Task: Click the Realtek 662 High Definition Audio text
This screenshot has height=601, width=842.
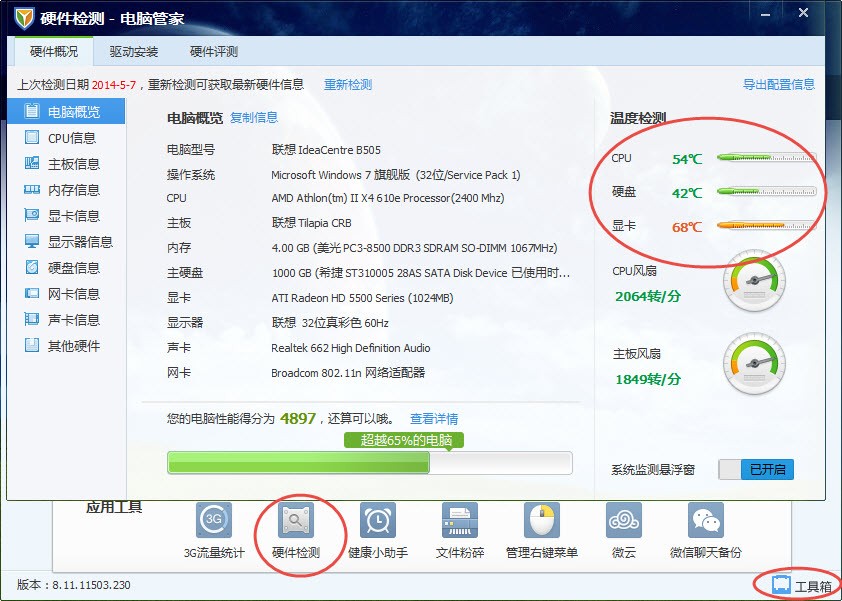Action: [x=351, y=347]
